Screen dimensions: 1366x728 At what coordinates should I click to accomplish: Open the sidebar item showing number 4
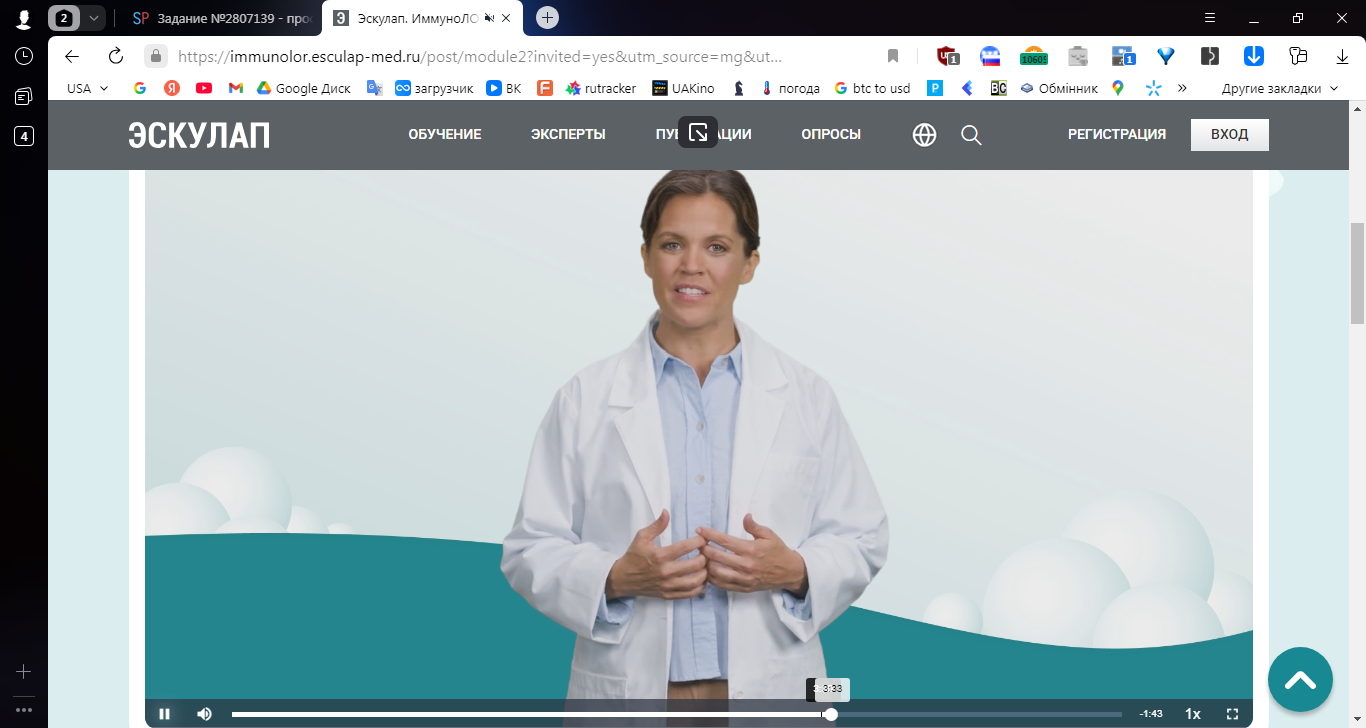(x=24, y=136)
